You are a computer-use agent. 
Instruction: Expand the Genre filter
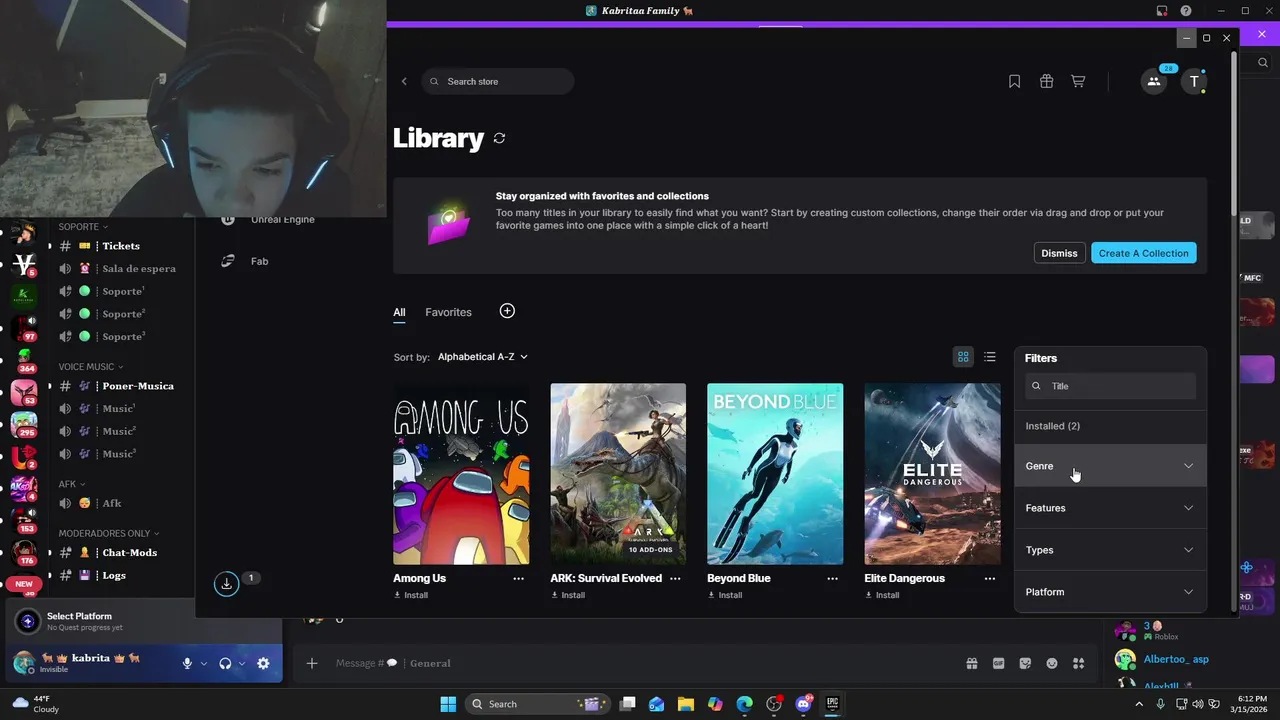coord(1110,466)
